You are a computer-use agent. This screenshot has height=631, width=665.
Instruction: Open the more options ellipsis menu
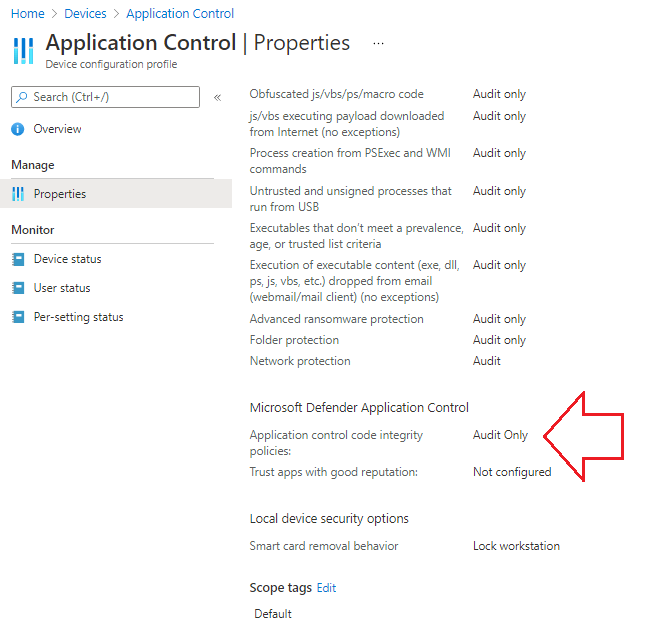378,43
